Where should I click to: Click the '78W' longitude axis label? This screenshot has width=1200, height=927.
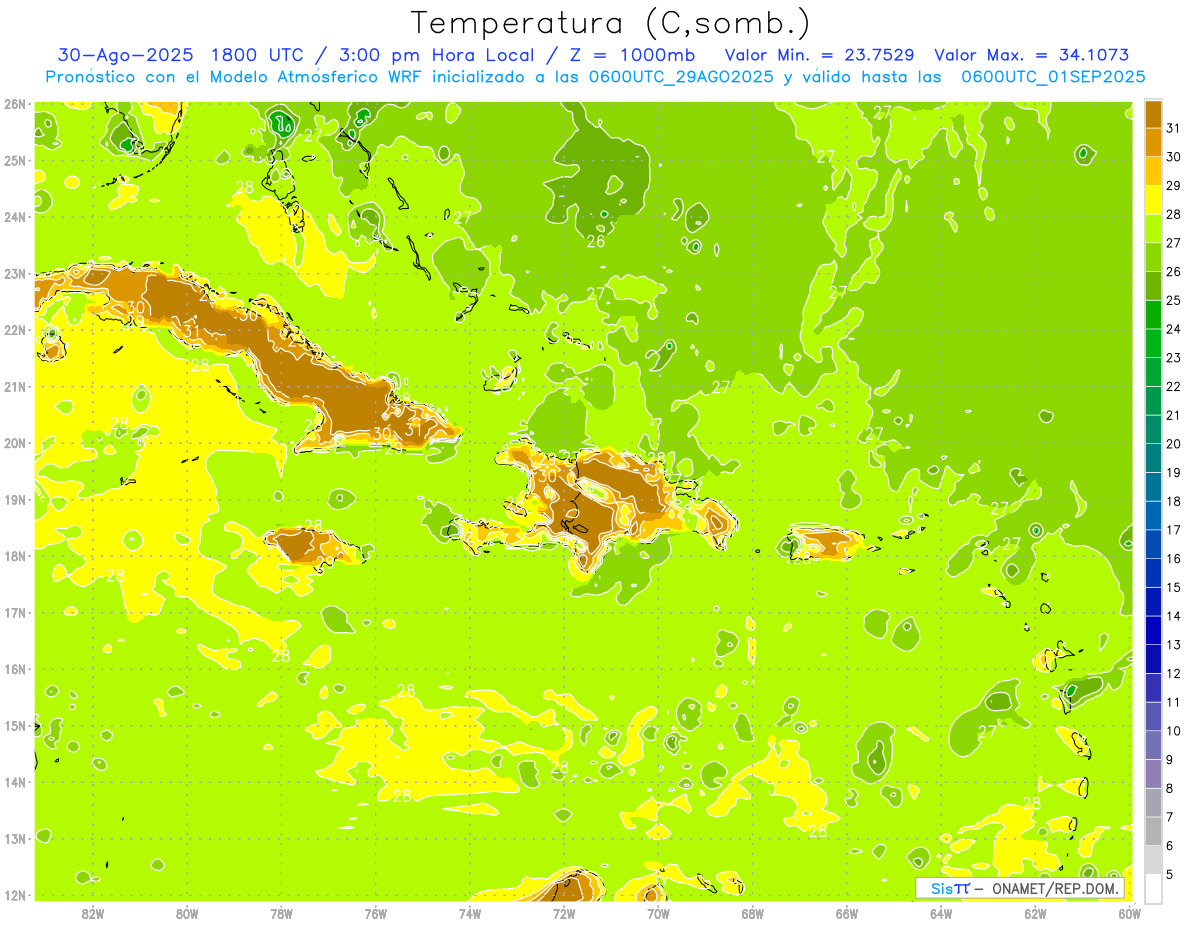281,913
